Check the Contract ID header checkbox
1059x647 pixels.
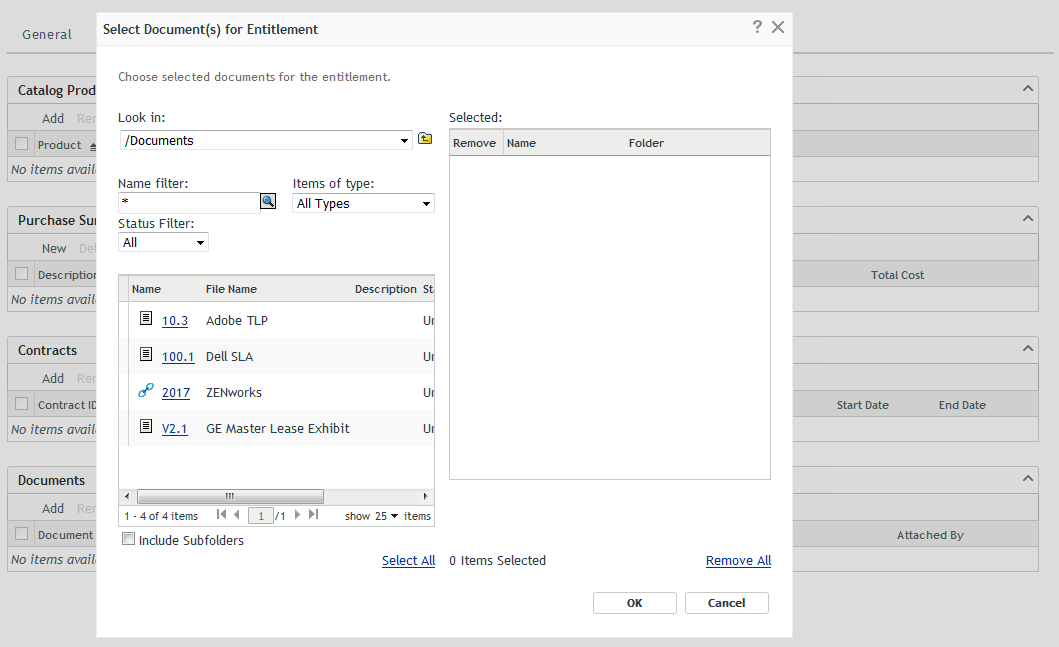pos(21,404)
